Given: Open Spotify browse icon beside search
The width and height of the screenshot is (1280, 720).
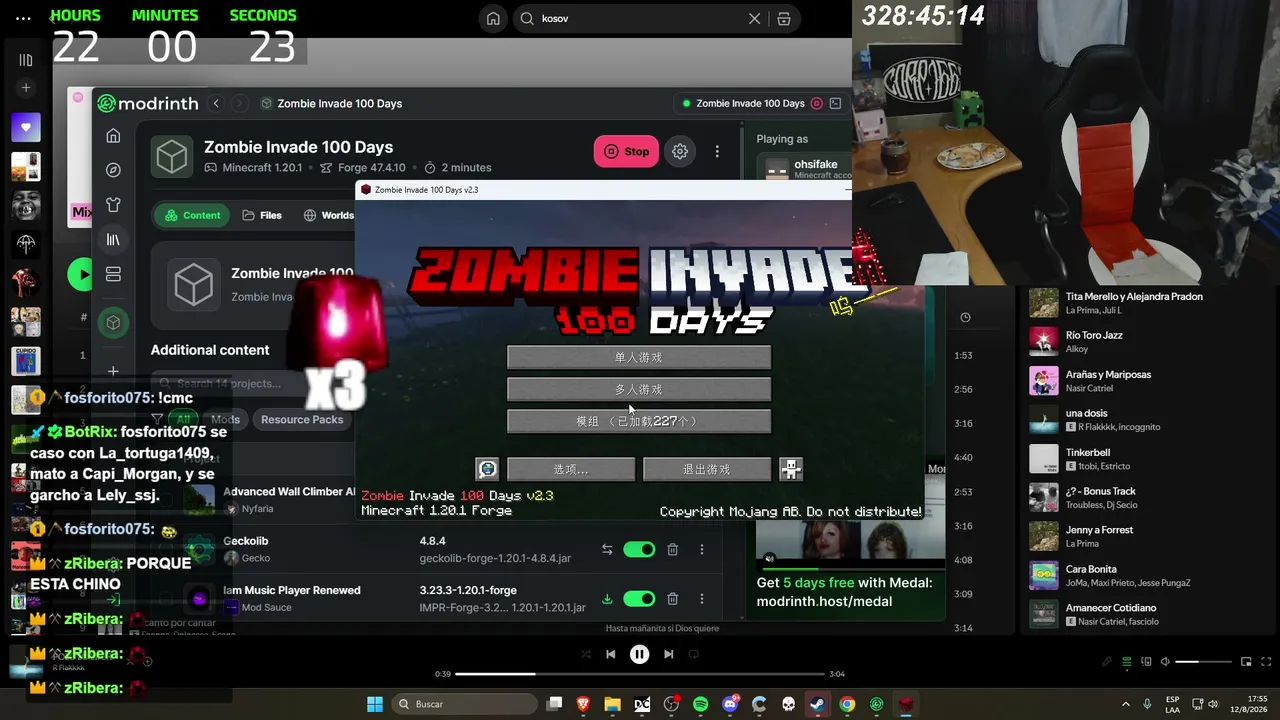Looking at the screenshot, I should [x=784, y=18].
